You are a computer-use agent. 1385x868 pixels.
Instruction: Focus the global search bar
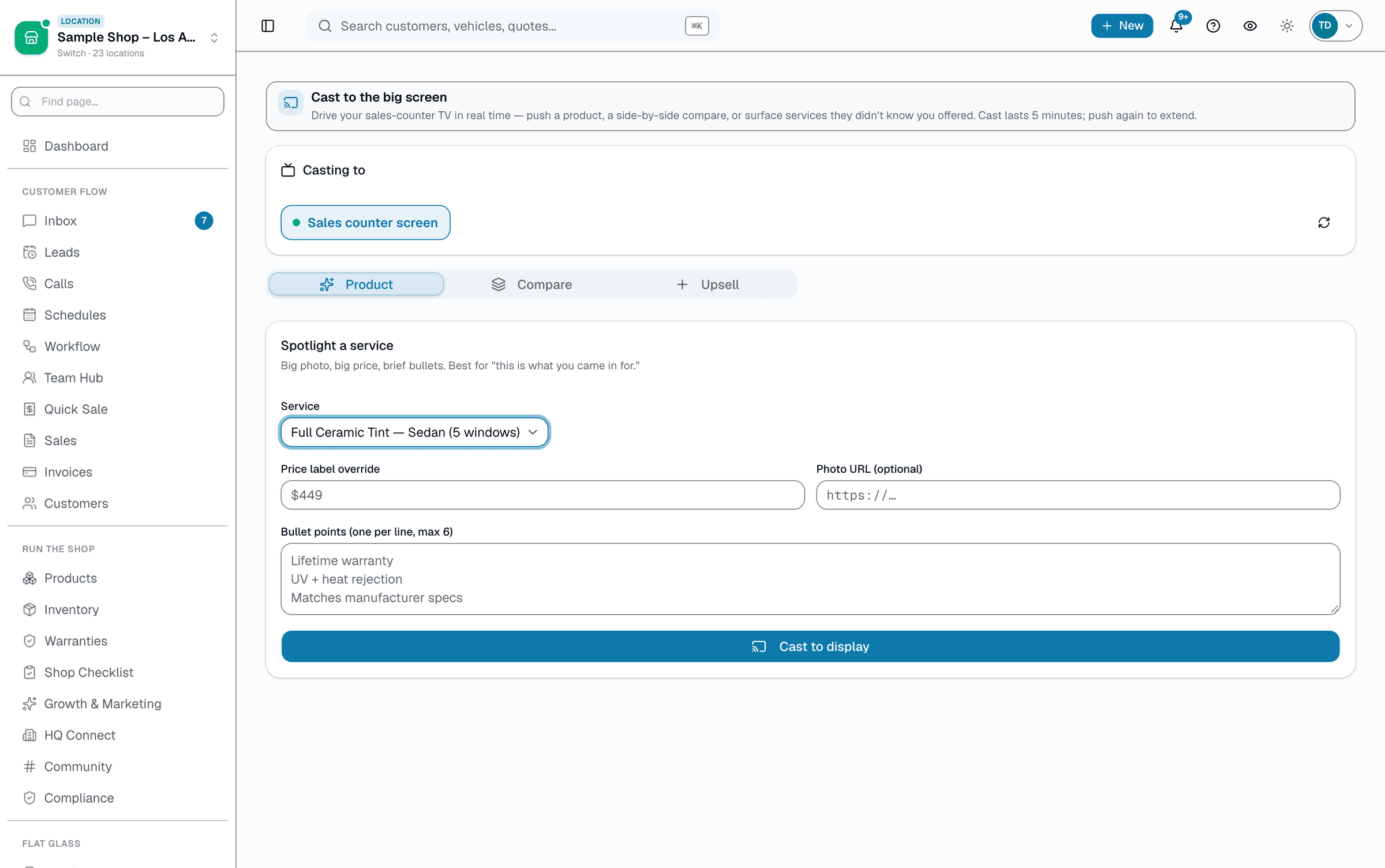point(513,26)
